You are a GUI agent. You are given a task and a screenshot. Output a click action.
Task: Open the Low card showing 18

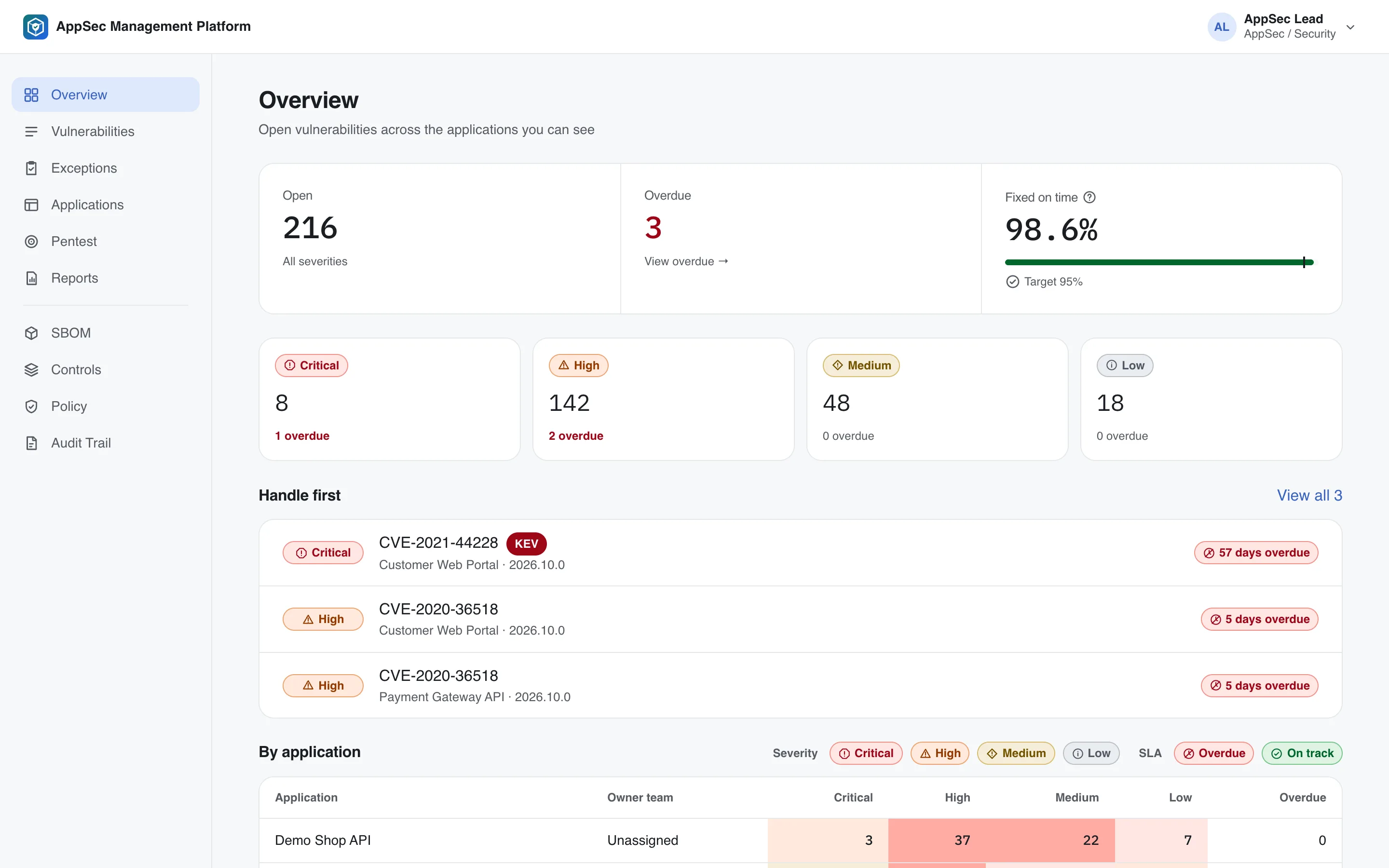pyautogui.click(x=1211, y=399)
